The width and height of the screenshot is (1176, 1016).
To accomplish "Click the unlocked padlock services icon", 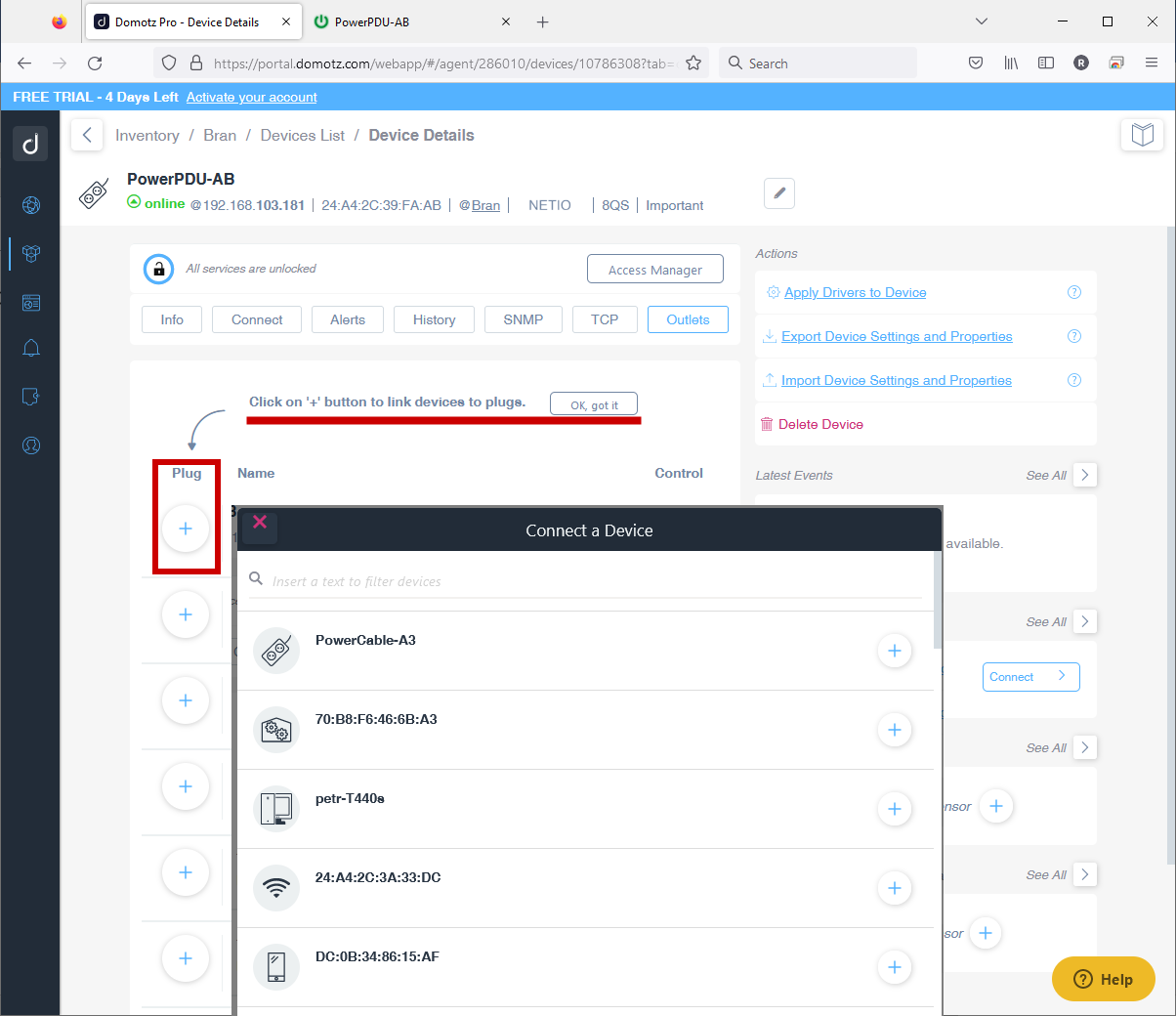I will pos(158,269).
